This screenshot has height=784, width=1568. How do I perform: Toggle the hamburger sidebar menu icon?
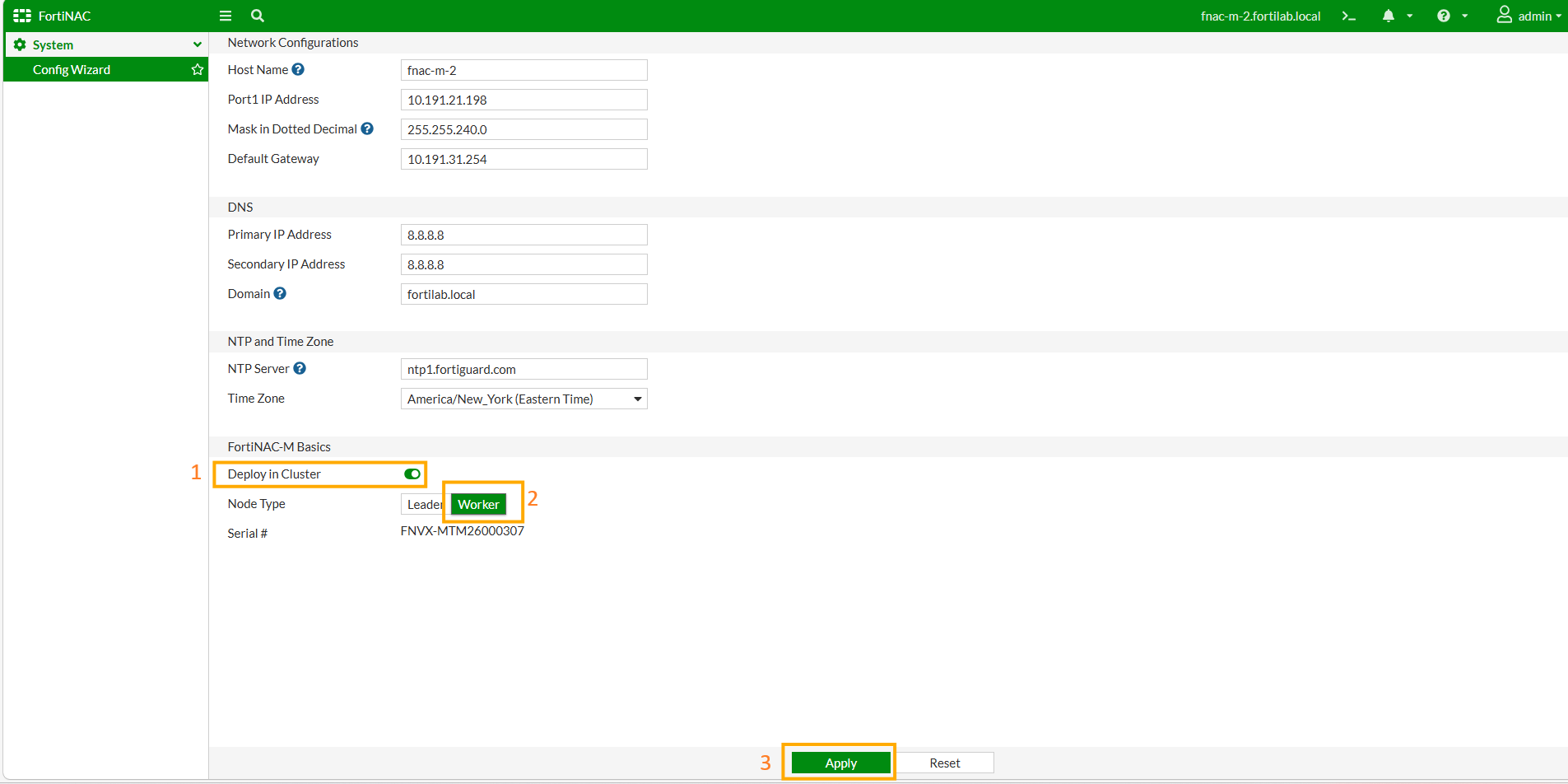[226, 16]
